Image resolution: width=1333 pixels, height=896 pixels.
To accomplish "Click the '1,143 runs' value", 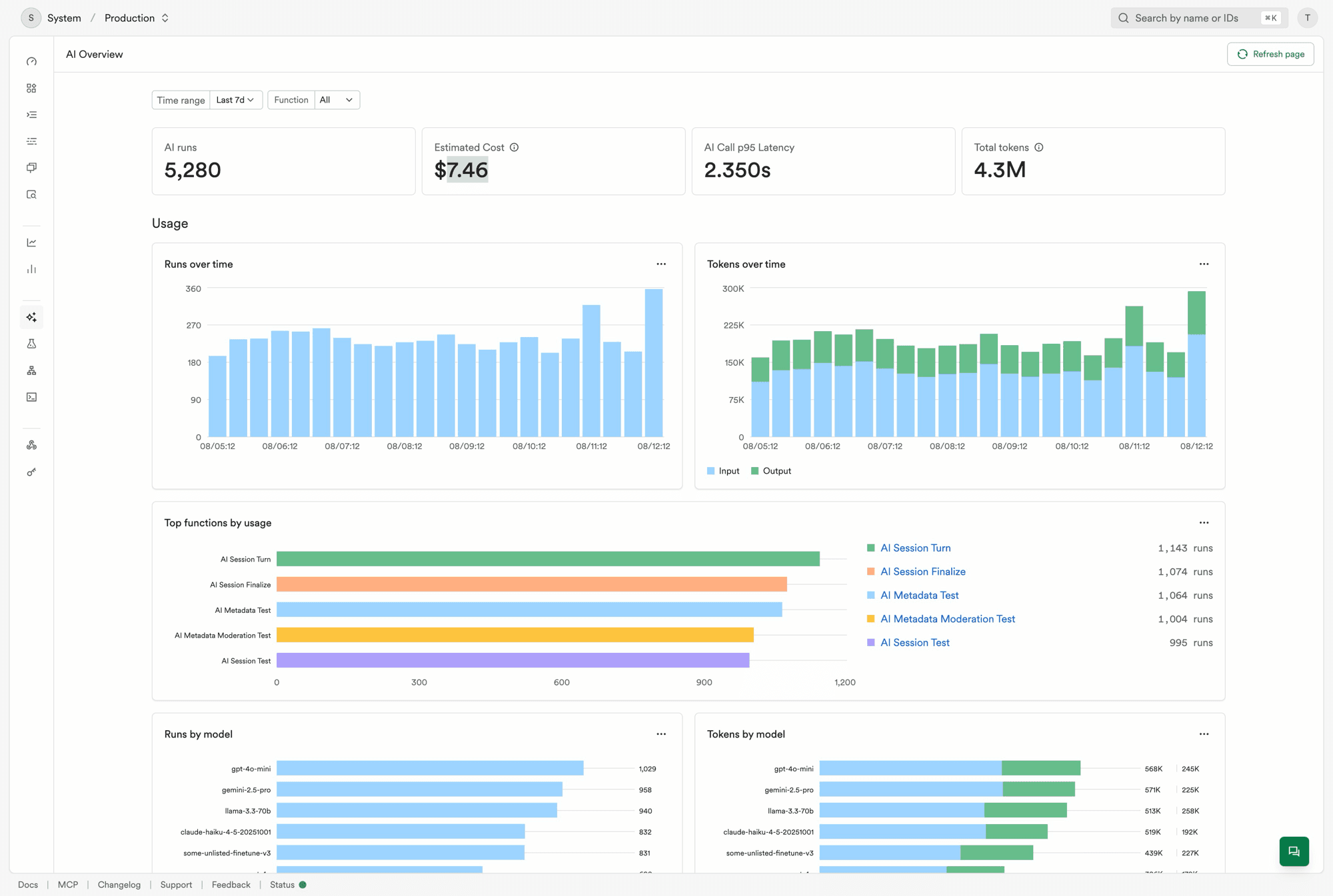I will 1185,548.
